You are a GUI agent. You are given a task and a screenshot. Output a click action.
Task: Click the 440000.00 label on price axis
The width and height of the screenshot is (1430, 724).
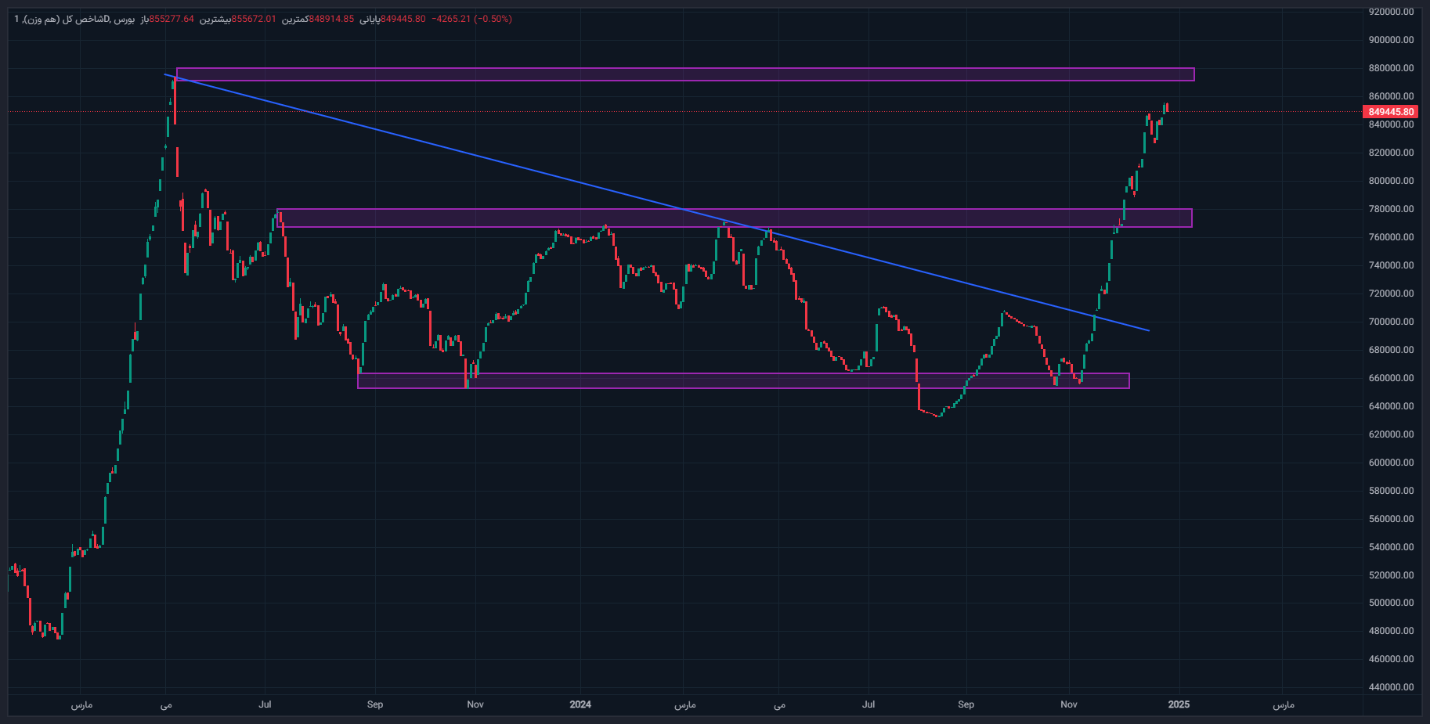1391,688
